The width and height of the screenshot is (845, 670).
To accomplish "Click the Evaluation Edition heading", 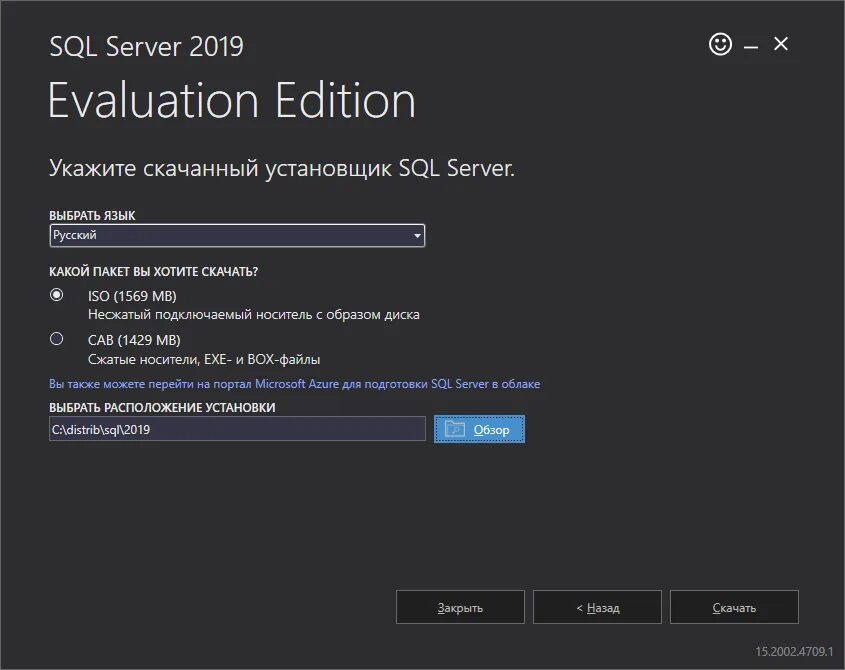I will pos(232,100).
